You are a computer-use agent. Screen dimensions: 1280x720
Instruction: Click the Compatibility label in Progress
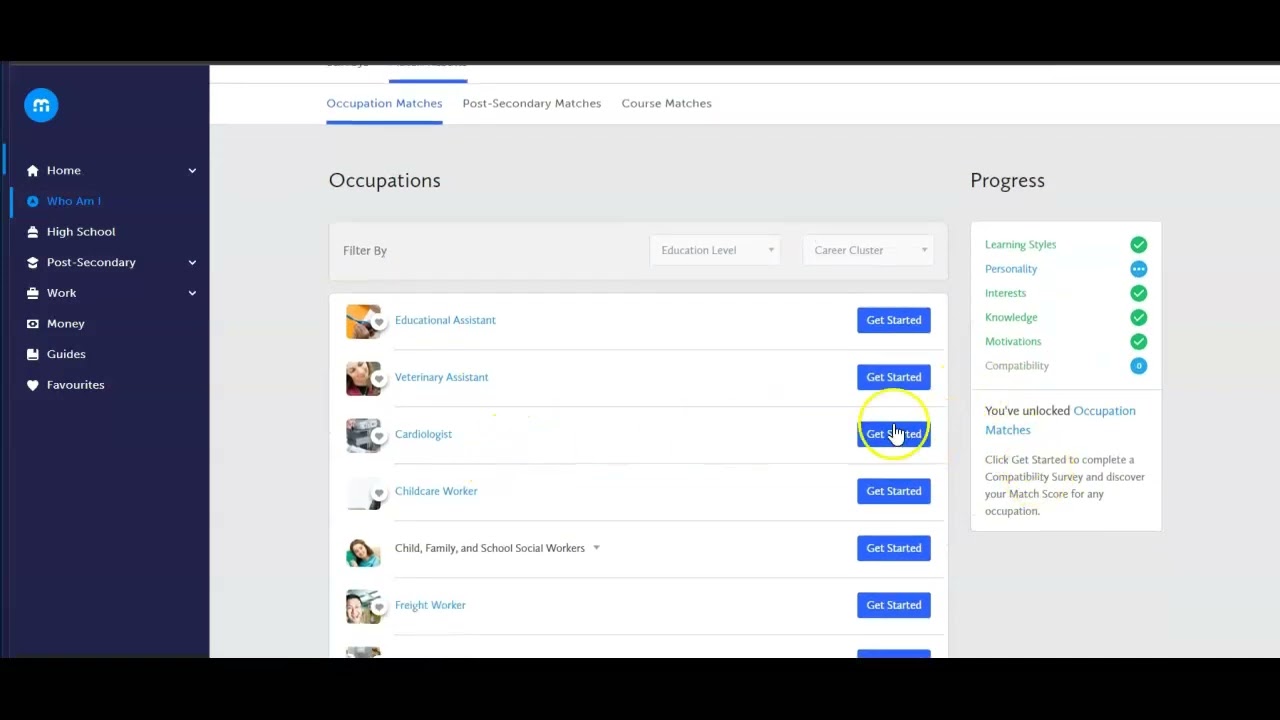(1017, 366)
